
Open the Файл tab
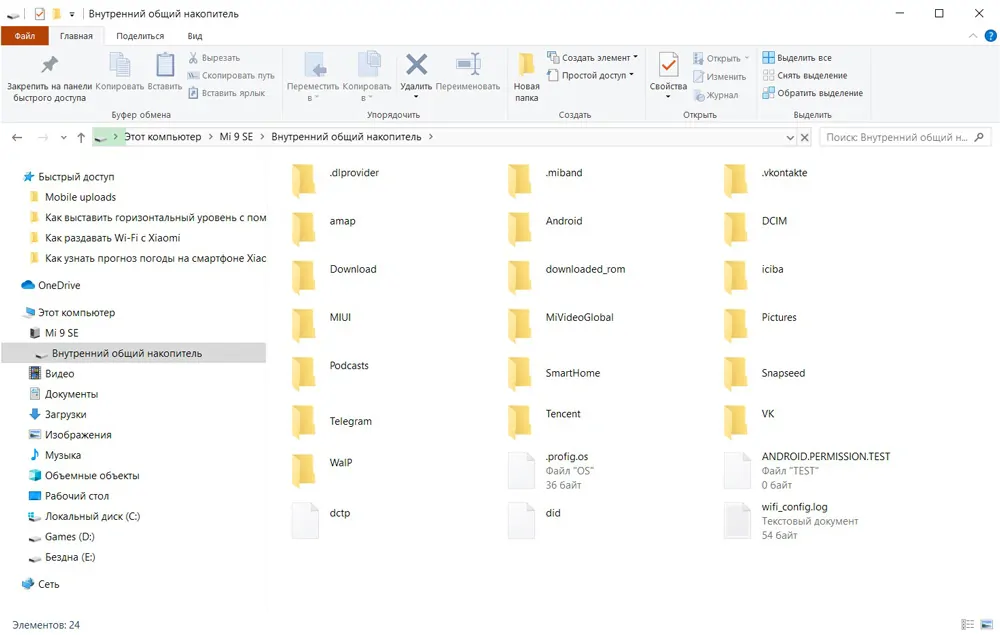pos(25,36)
